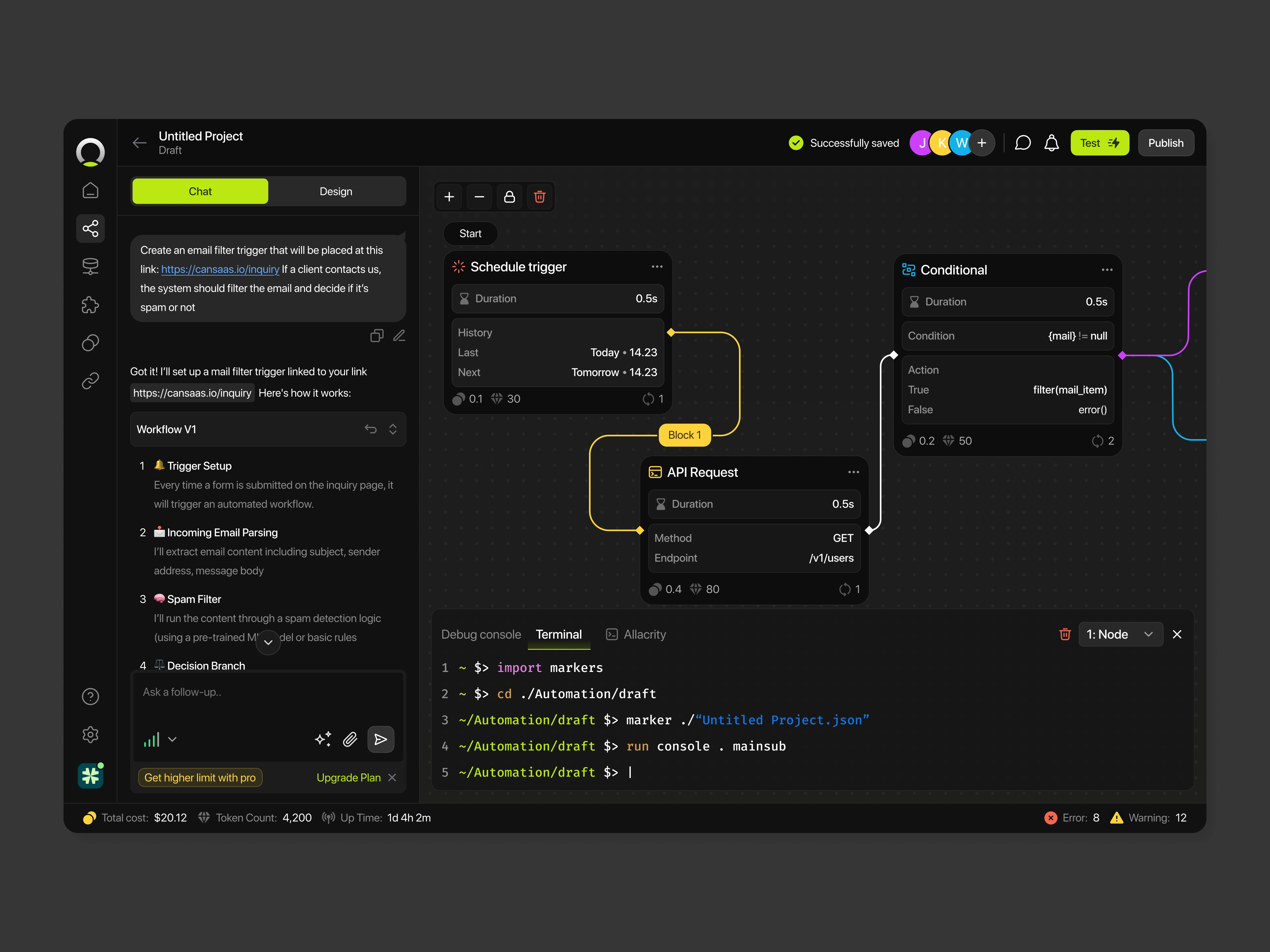Image resolution: width=1270 pixels, height=952 pixels.
Task: Click the Up Time 1d 4h 2m entry
Action: (x=376, y=818)
